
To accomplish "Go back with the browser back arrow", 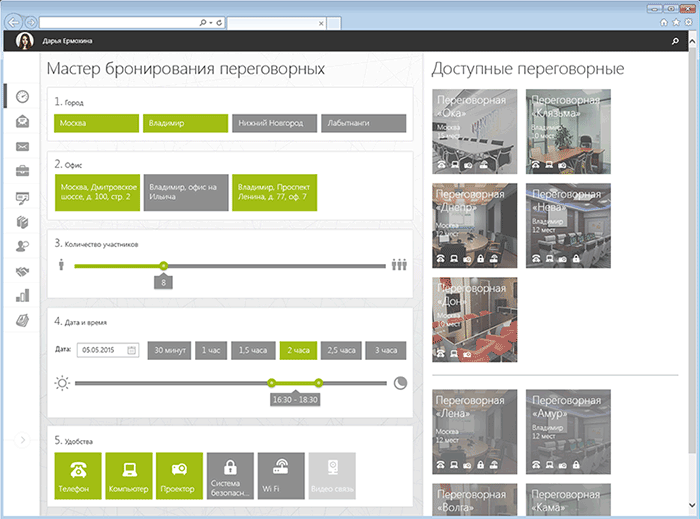I will (x=13, y=22).
